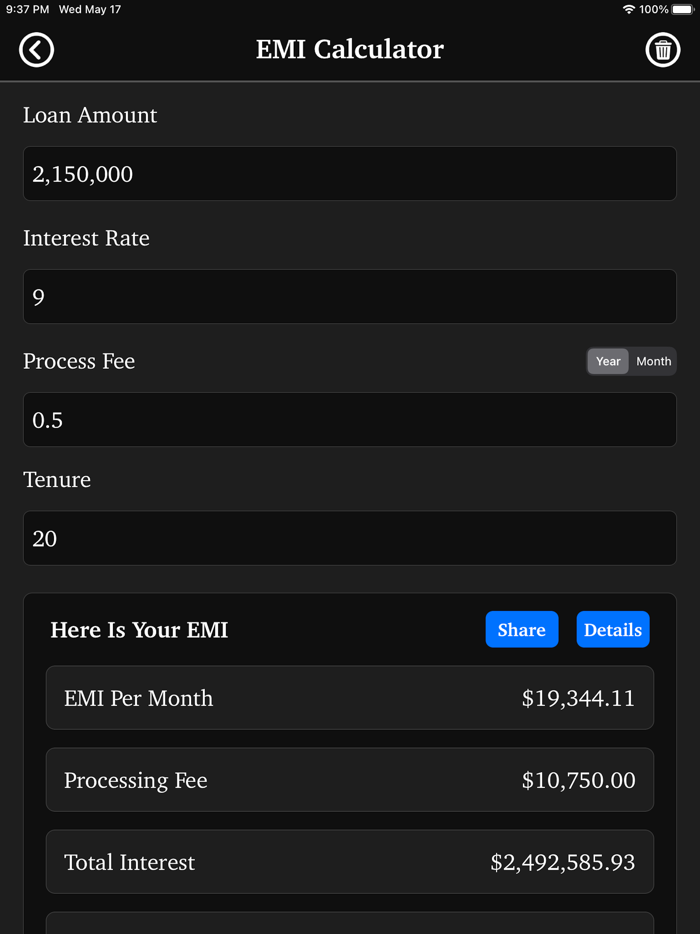Select the Tenure input field
The image size is (700, 934).
coord(350,538)
